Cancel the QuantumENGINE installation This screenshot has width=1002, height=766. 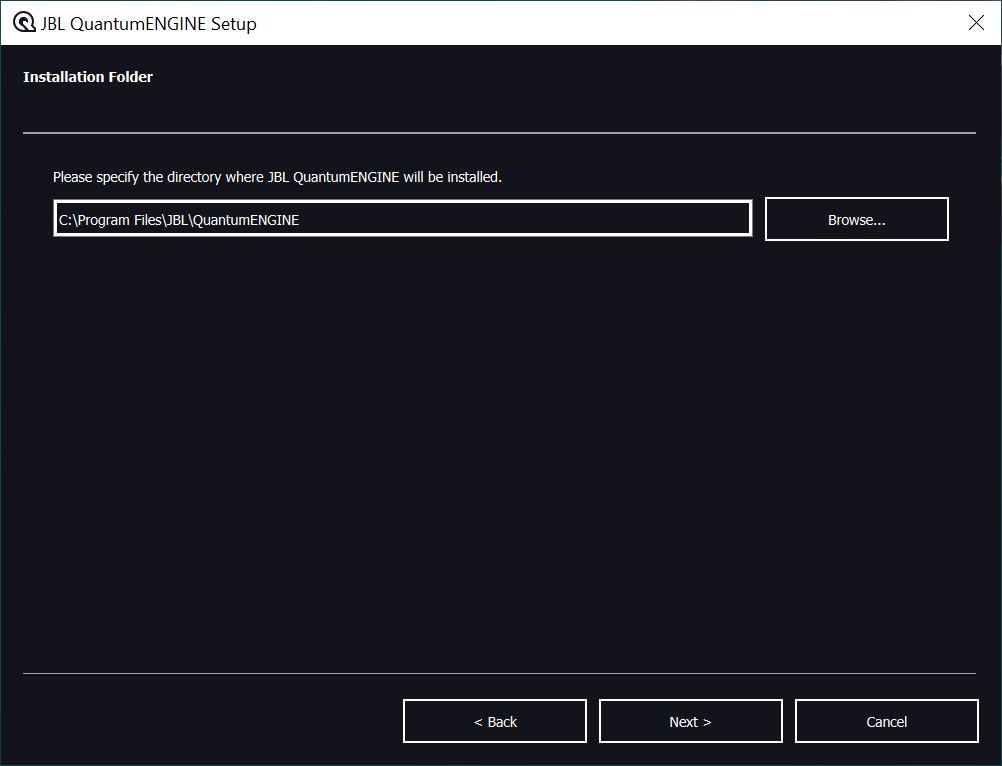coord(886,721)
